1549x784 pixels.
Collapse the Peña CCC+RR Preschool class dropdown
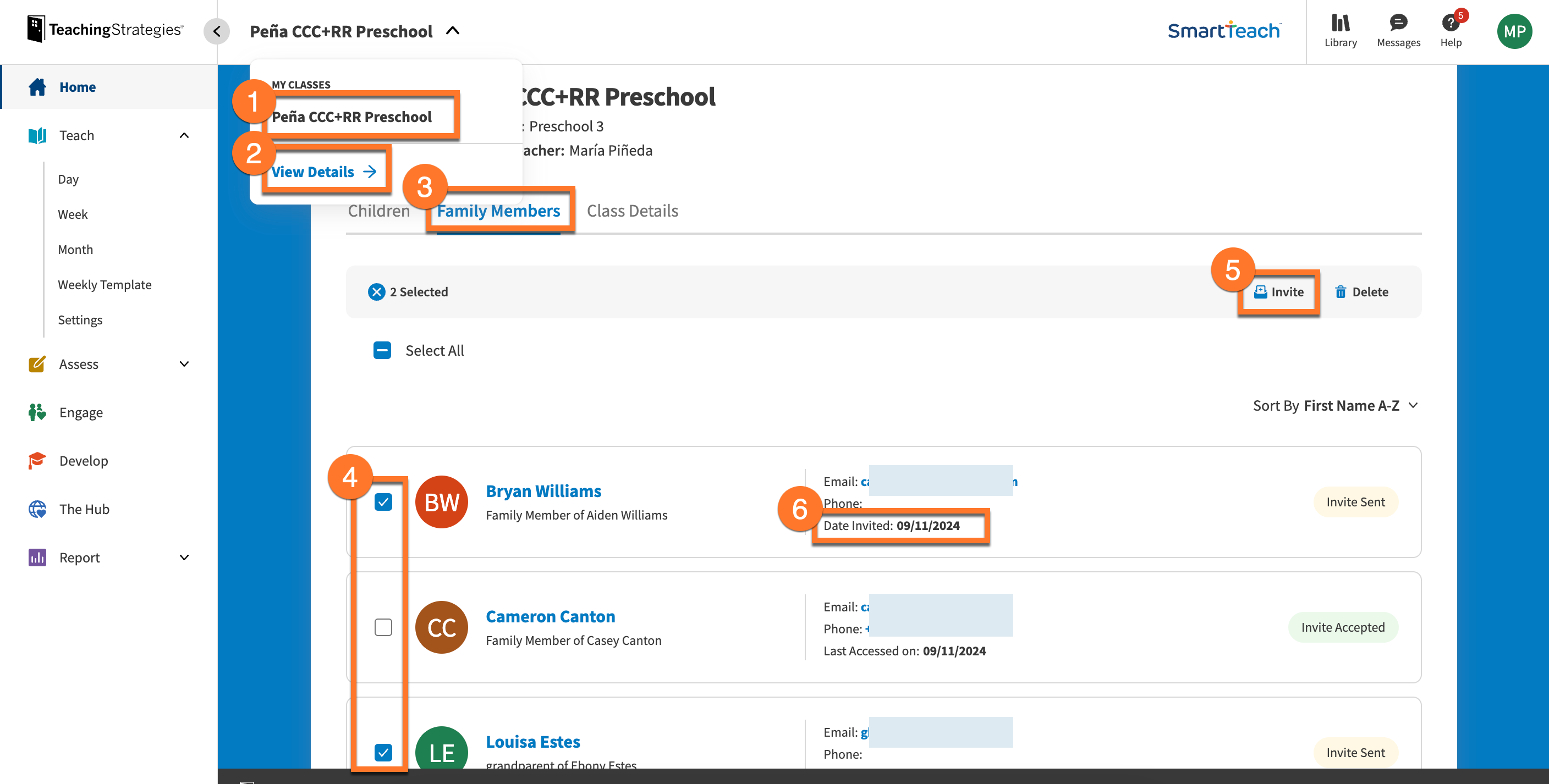coord(453,31)
